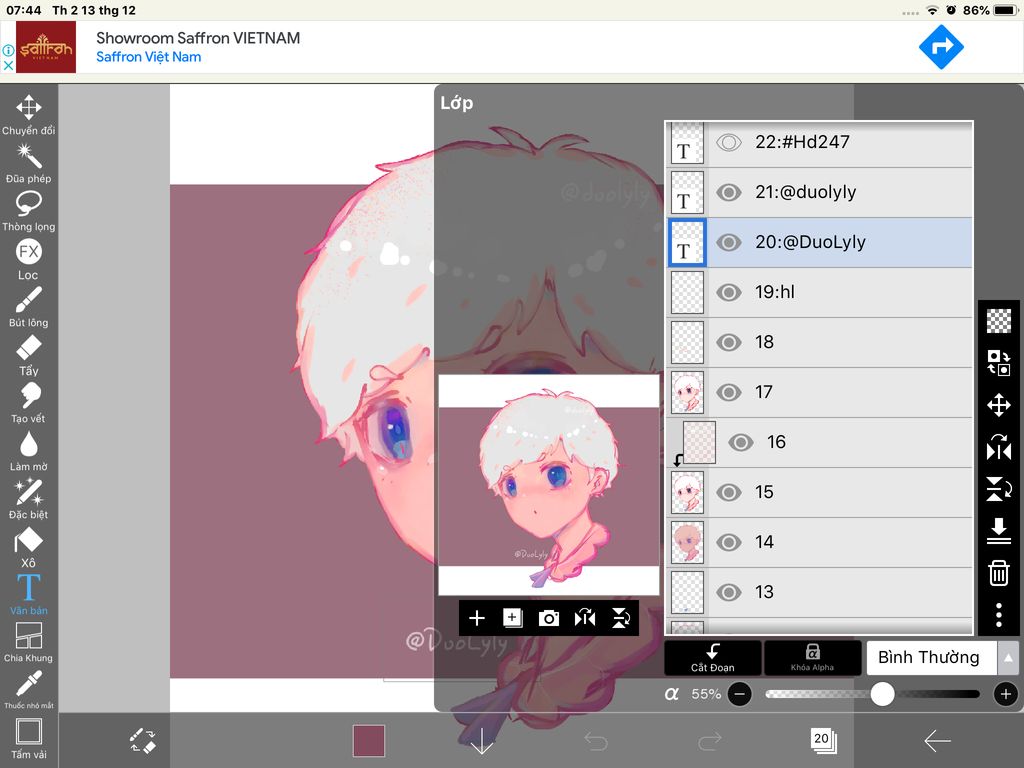
Task: Duplicate layer using the copy-plus icon
Action: tap(513, 618)
